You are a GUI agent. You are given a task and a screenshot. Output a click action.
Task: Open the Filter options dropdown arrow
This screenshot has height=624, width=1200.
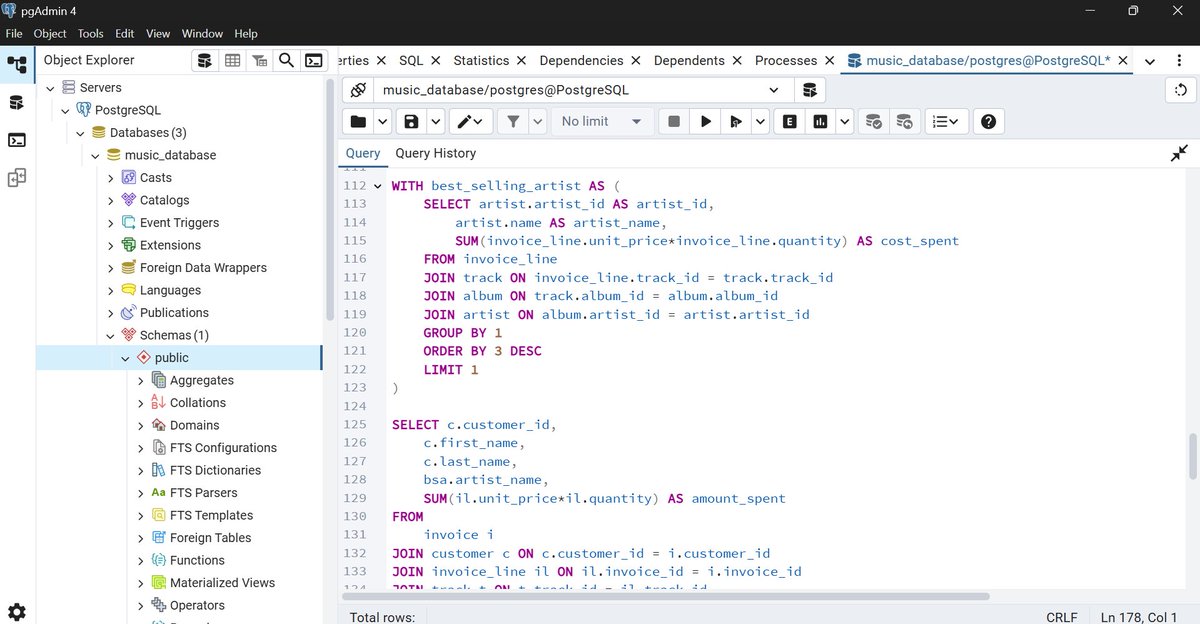[537, 121]
